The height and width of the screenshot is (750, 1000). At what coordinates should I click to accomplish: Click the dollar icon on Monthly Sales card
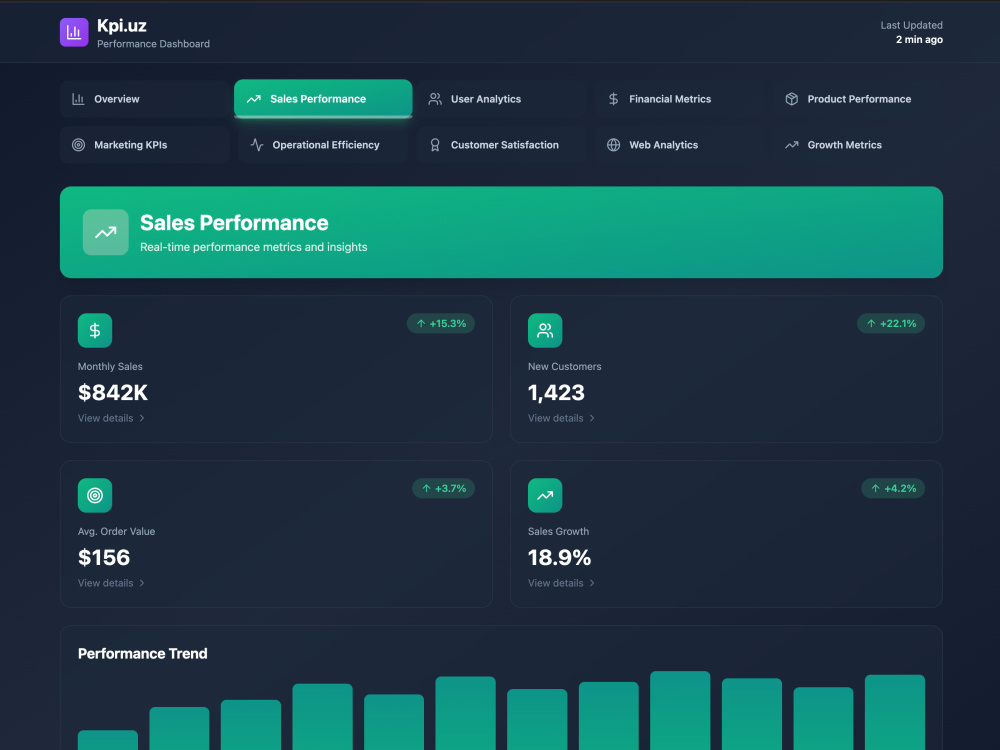pyautogui.click(x=95, y=330)
